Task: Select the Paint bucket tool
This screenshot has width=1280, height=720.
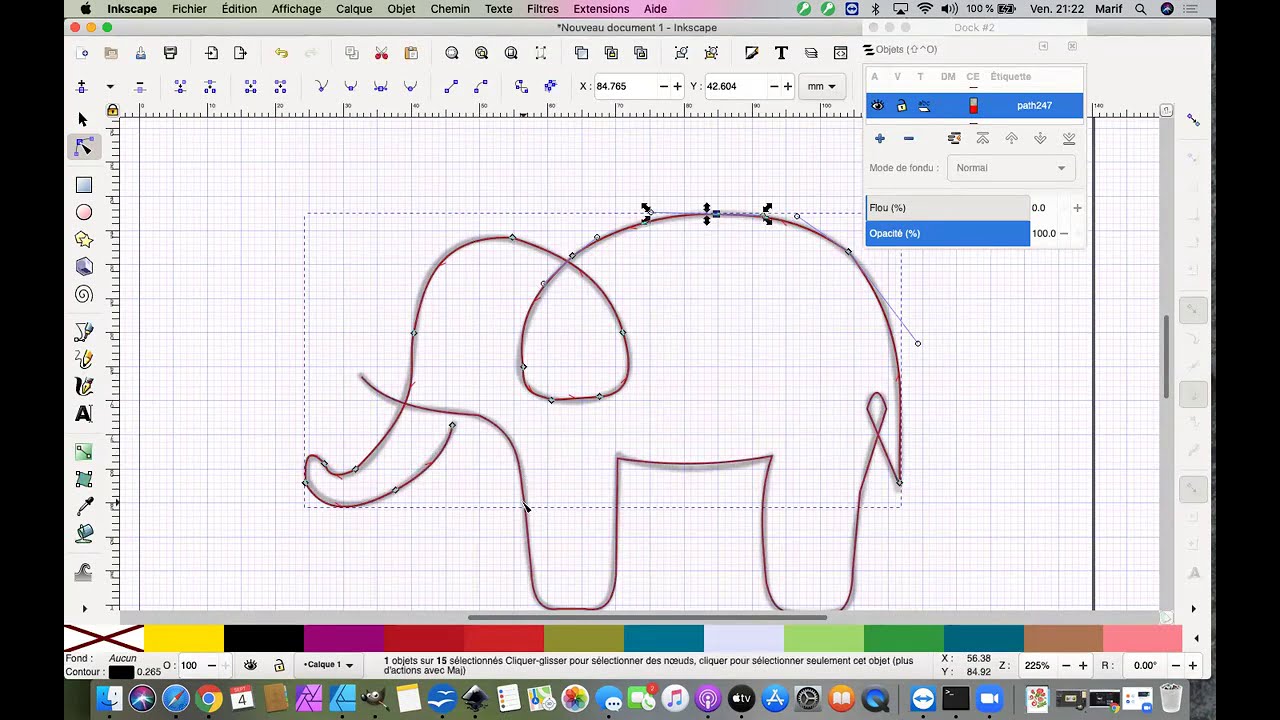Action: pyautogui.click(x=84, y=534)
